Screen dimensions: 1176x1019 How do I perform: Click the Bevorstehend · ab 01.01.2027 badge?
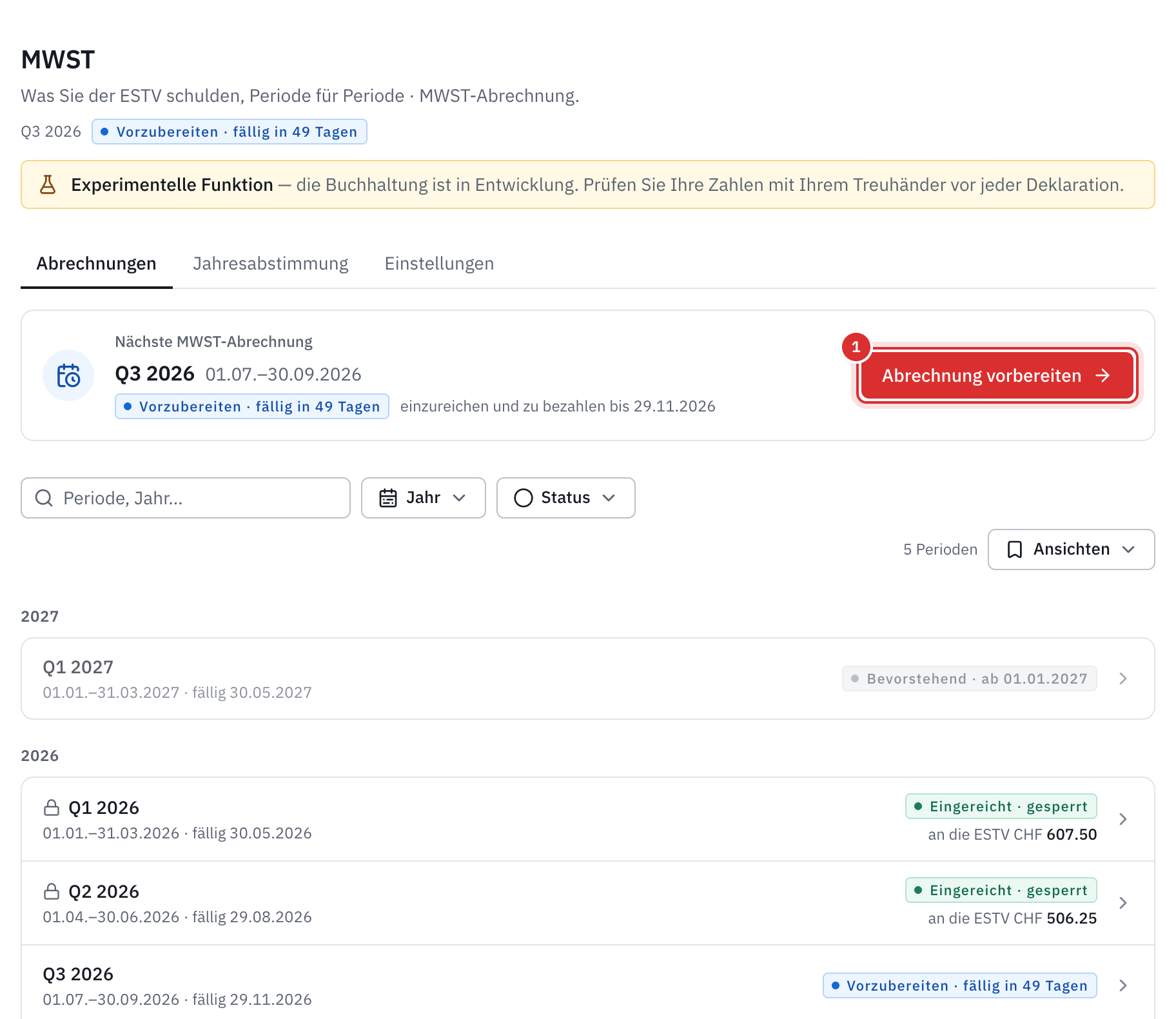coord(969,678)
